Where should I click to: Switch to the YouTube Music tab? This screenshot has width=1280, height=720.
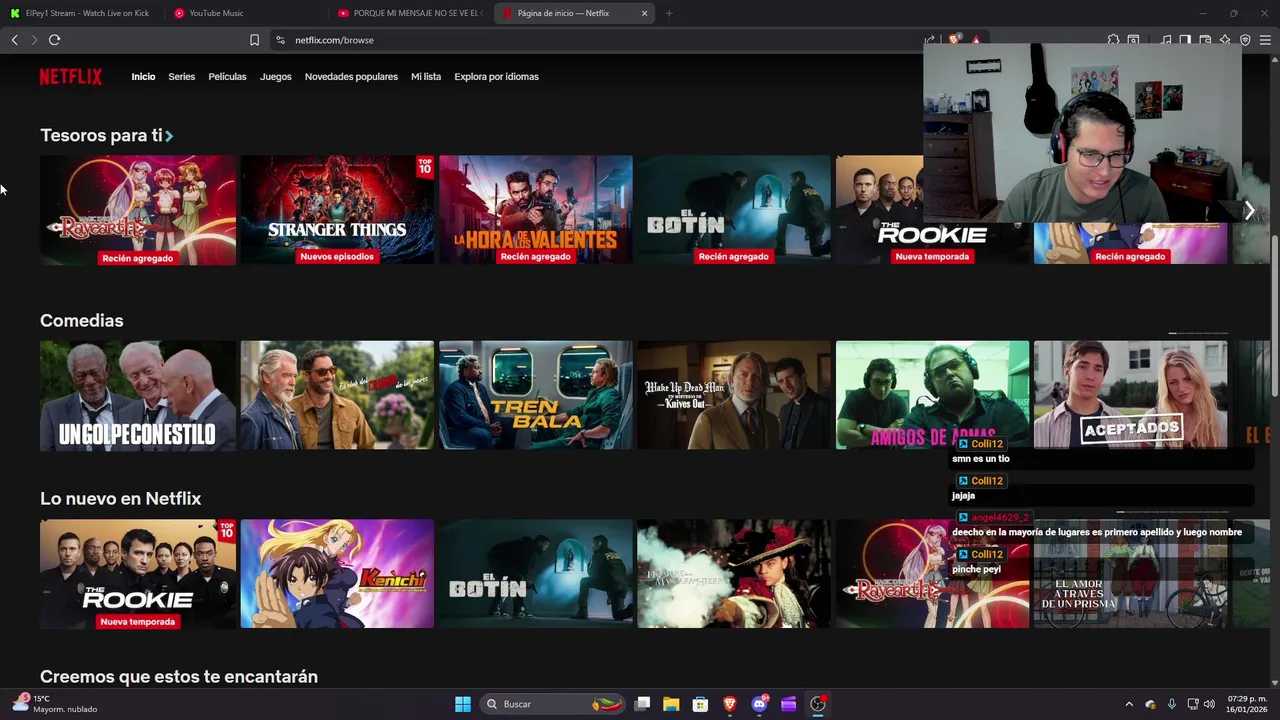(x=245, y=13)
